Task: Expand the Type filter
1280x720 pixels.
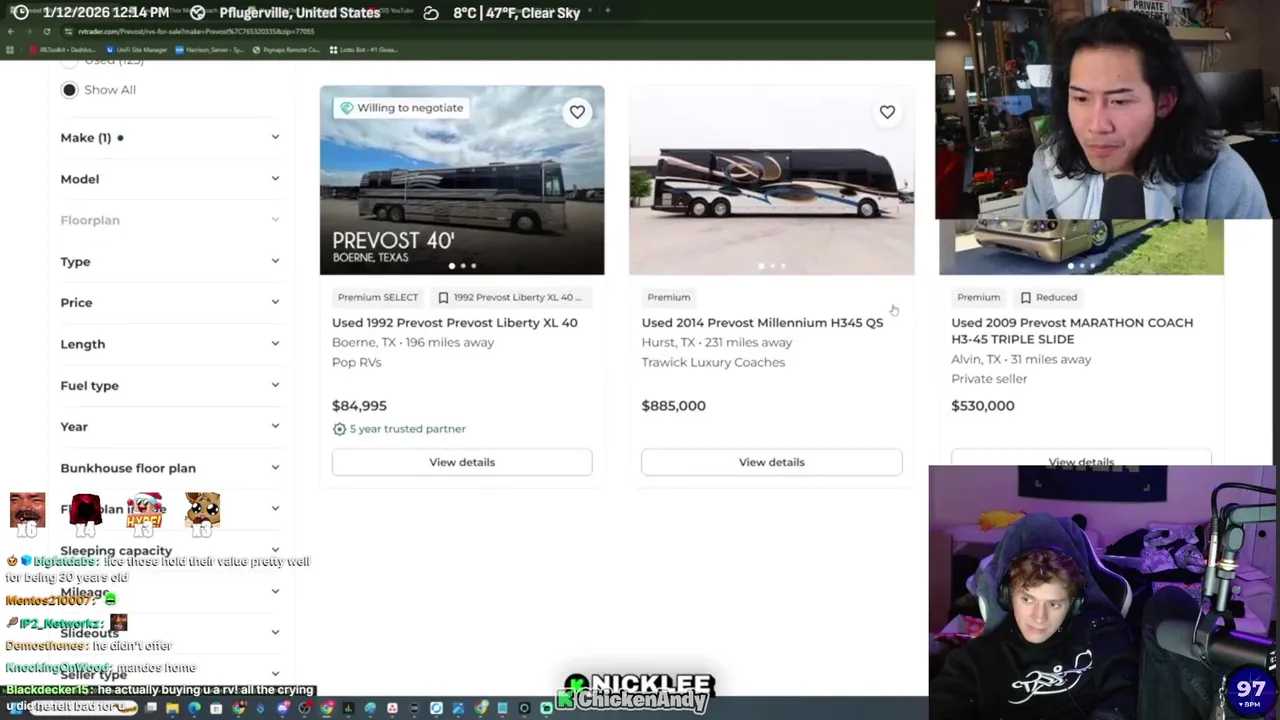Action: click(x=170, y=261)
